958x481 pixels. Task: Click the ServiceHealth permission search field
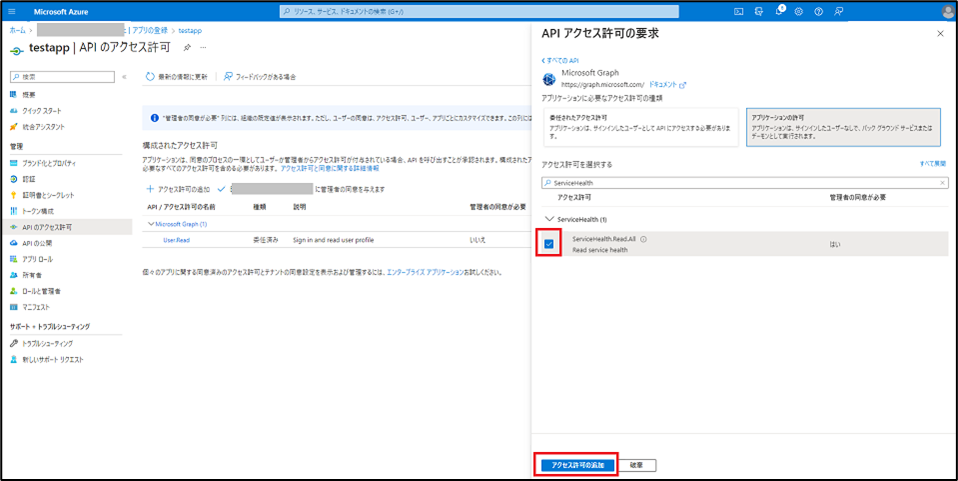pyautogui.click(x=744, y=183)
